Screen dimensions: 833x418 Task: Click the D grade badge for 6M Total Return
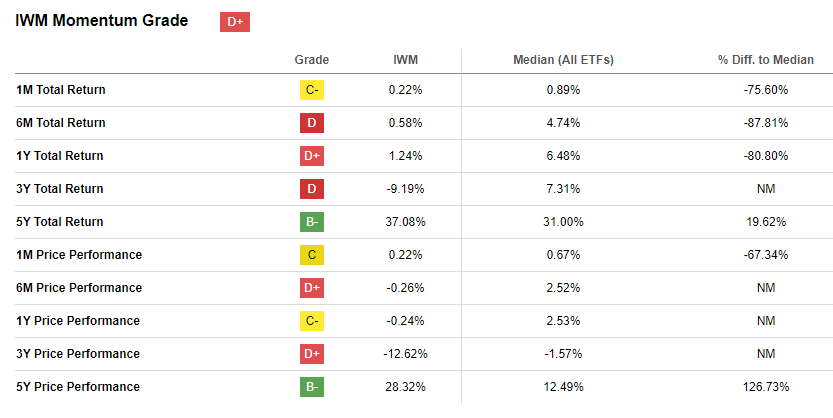coord(312,123)
